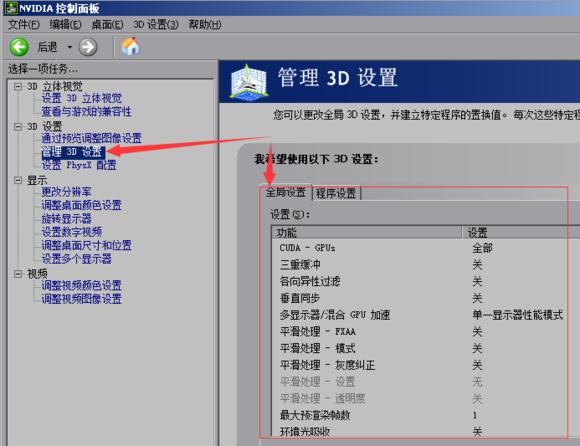Screen dimensions: 580x446
Task: Open 设置 PhysX 配置 link
Action: (x=79, y=165)
